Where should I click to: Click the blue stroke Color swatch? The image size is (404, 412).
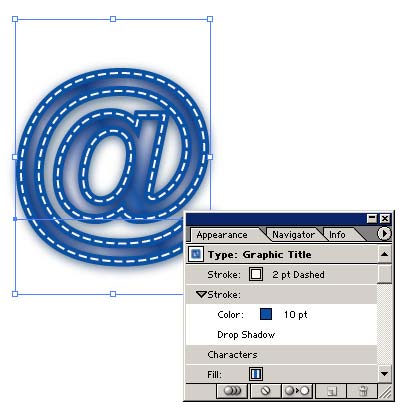[x=266, y=314]
